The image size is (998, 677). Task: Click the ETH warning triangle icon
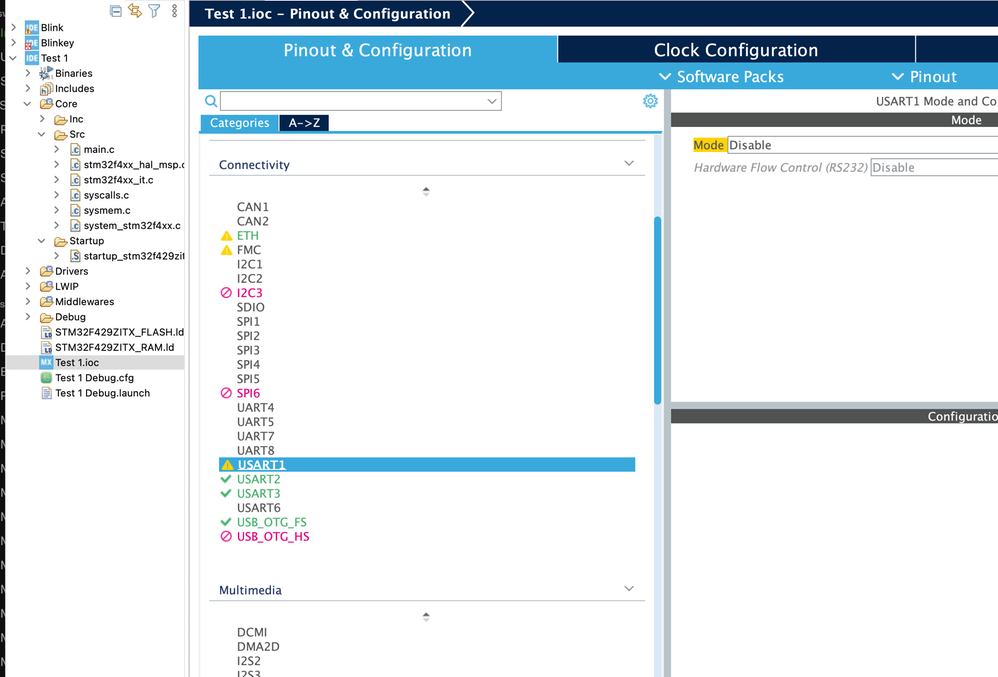(x=226, y=236)
